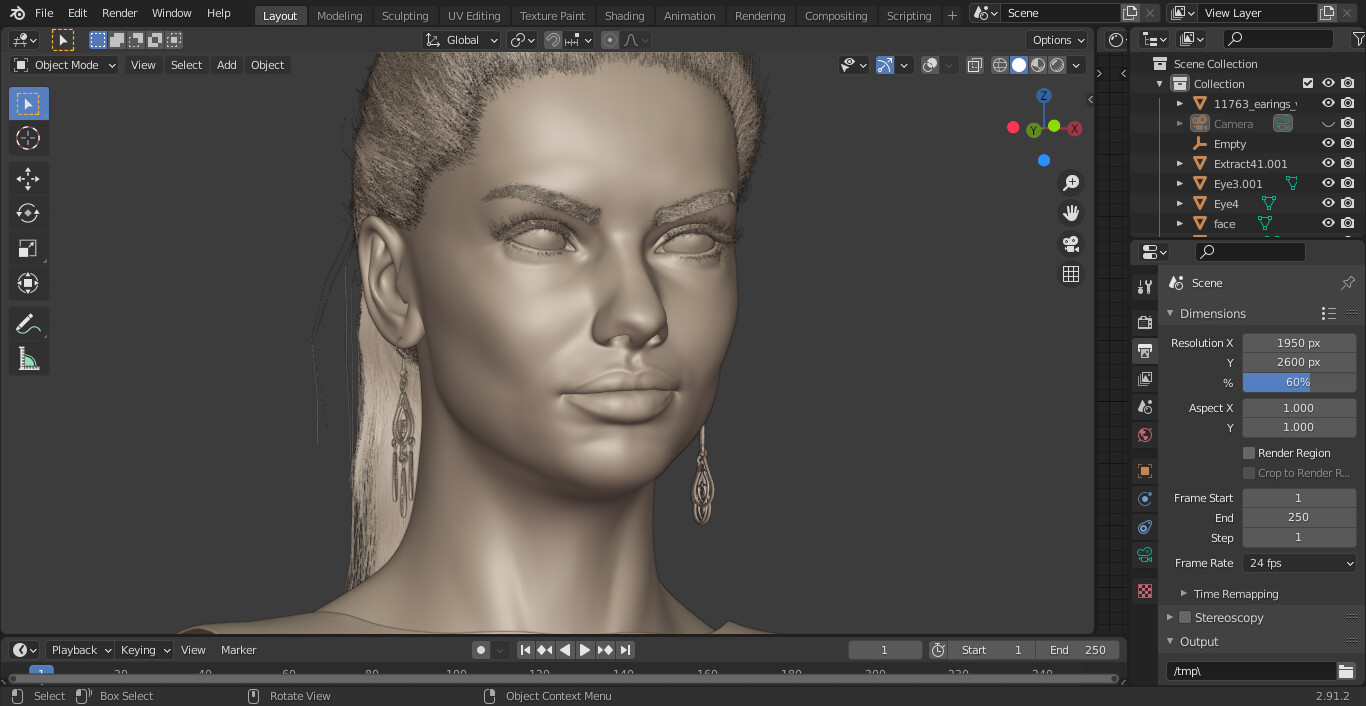Toggle X-ray mode in viewport header
Viewport: 1366px width, 706px height.
click(974, 65)
